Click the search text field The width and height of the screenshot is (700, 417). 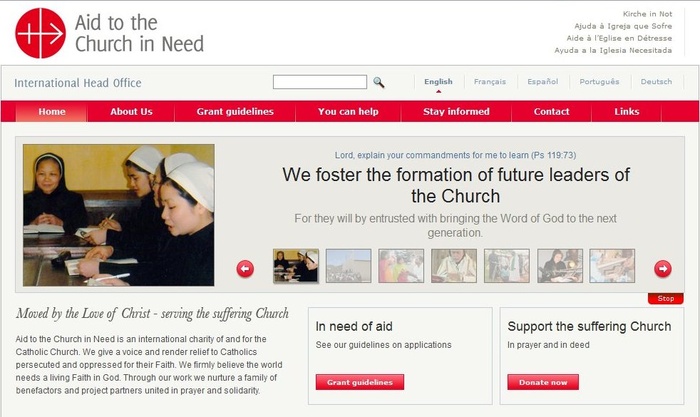coord(320,82)
